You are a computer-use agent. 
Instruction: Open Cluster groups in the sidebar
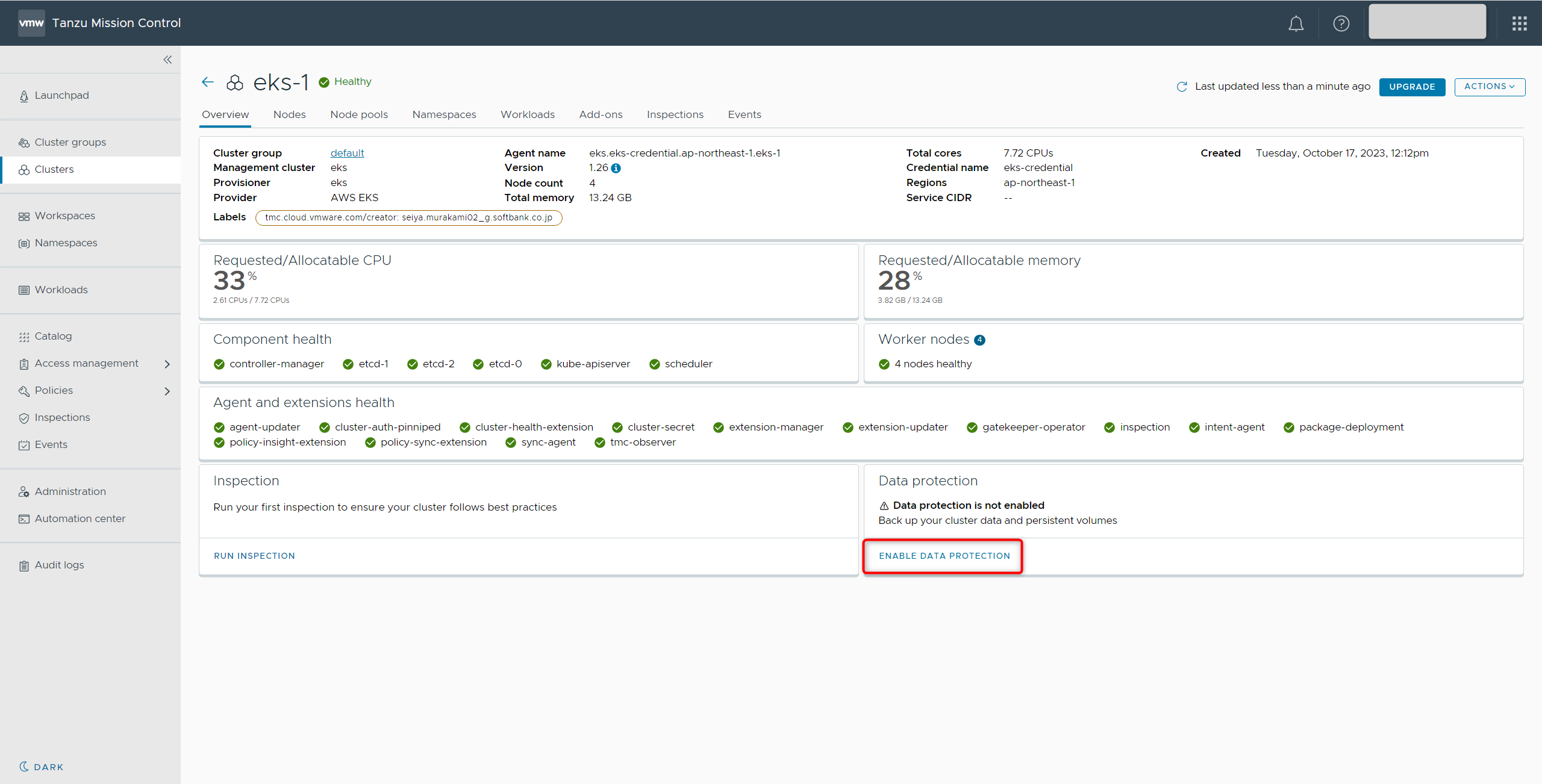tap(70, 142)
